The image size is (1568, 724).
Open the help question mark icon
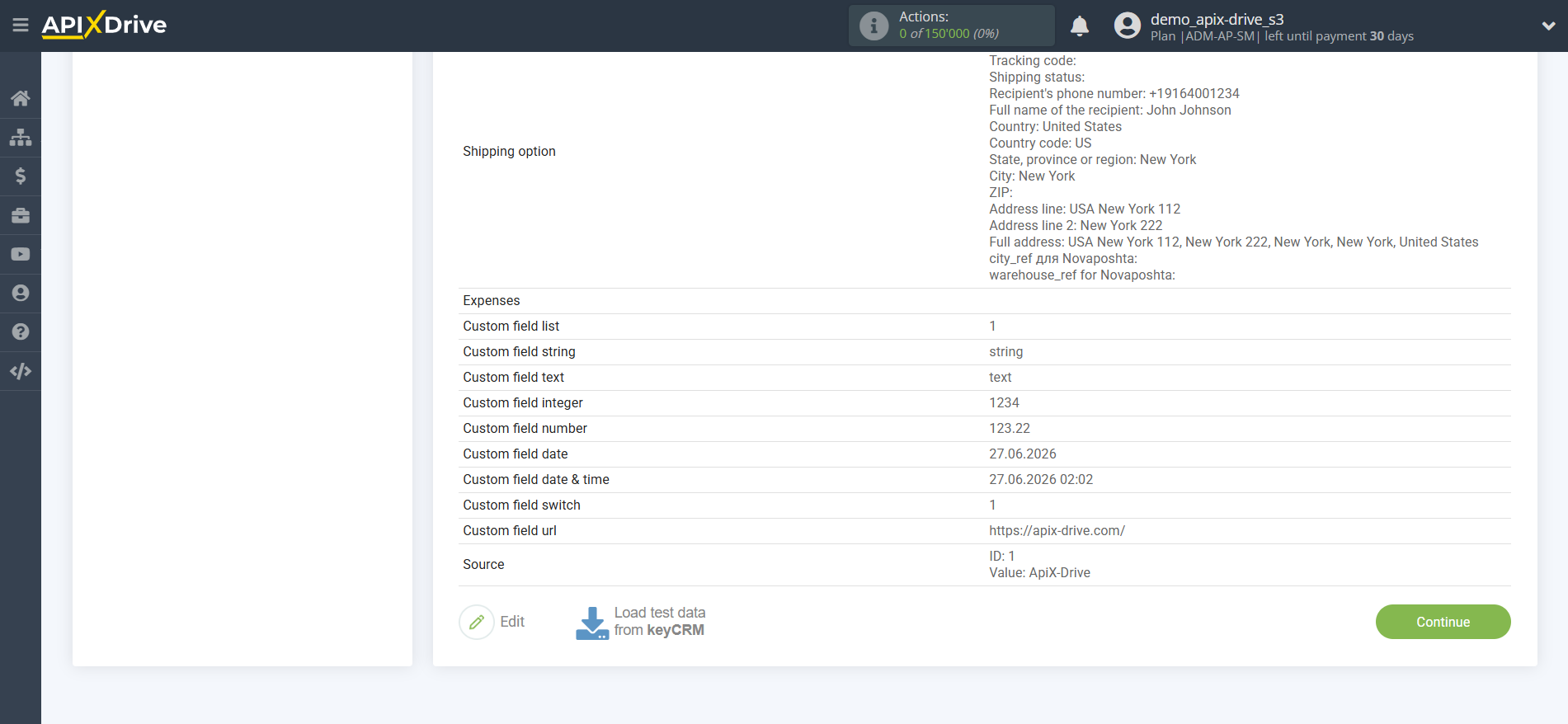coord(21,331)
